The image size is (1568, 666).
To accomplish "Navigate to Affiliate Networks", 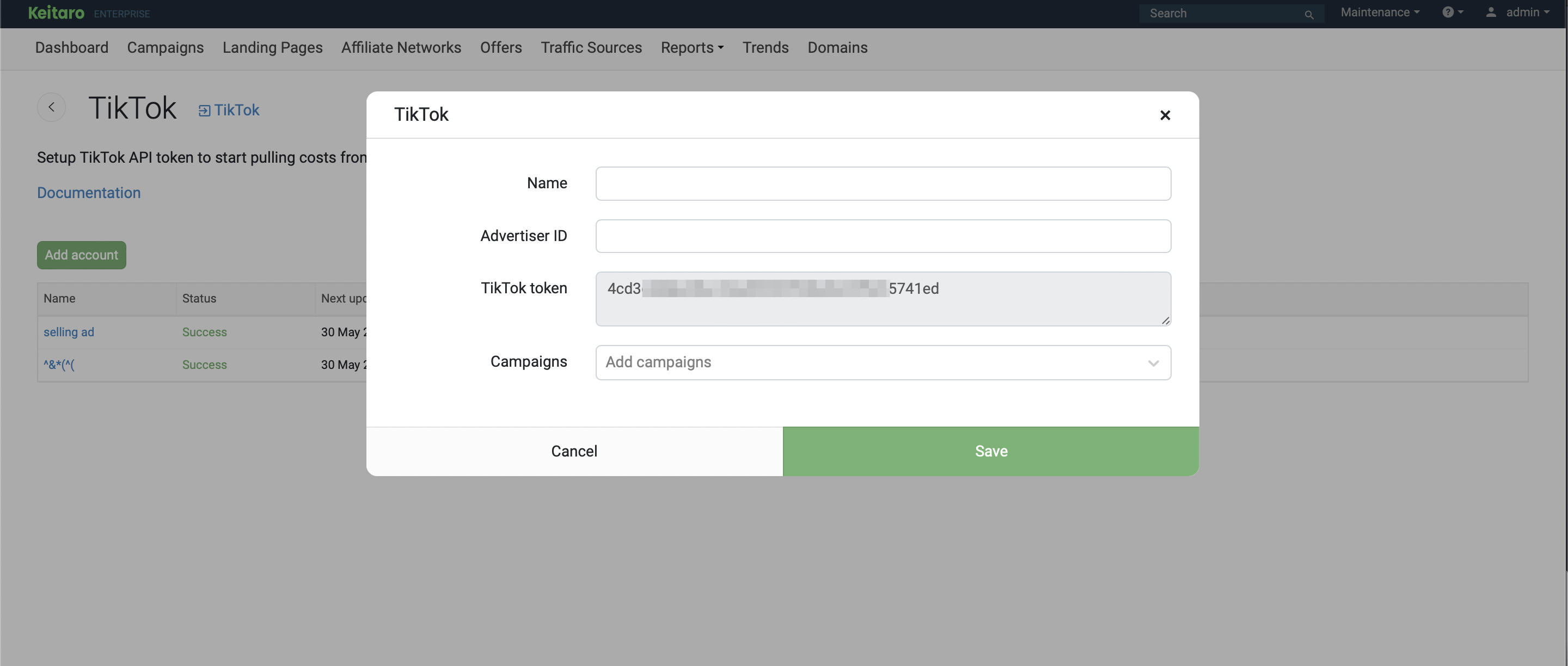I will point(401,47).
